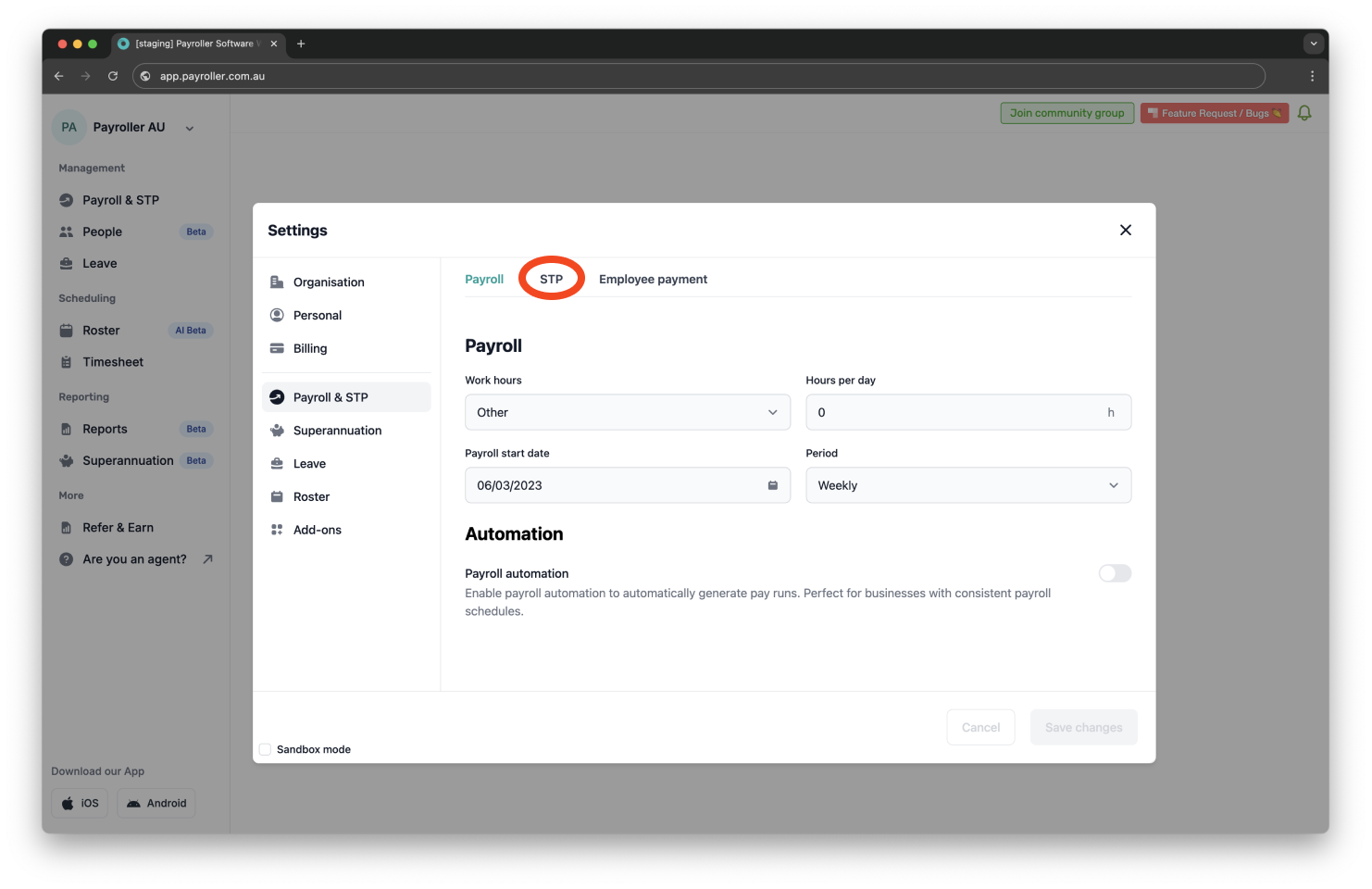
Task: Open the Work hours dropdown
Action: coord(627,412)
